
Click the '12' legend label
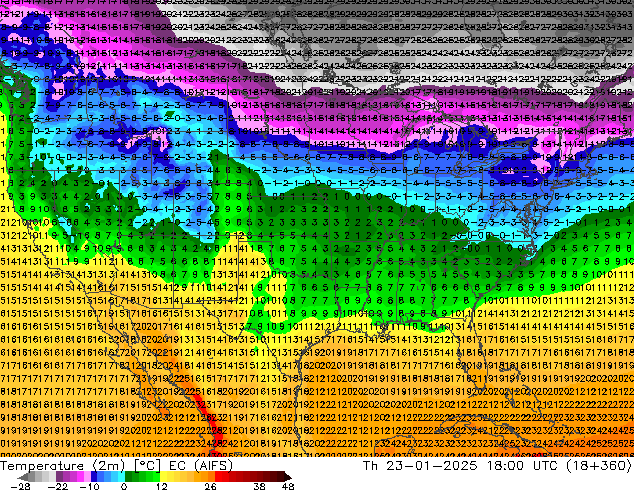pos(162,486)
